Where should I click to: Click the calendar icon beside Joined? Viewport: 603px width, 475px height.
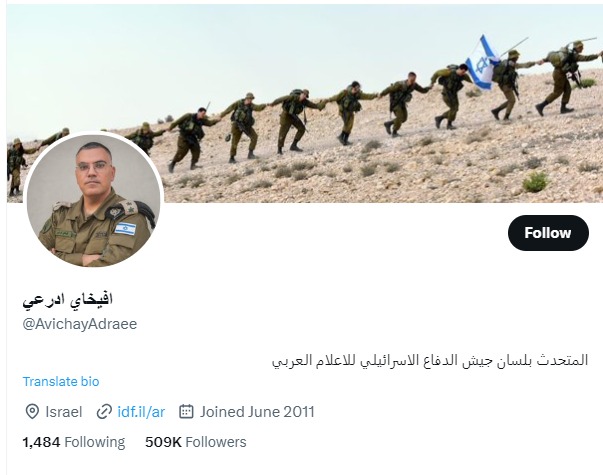[x=186, y=411]
